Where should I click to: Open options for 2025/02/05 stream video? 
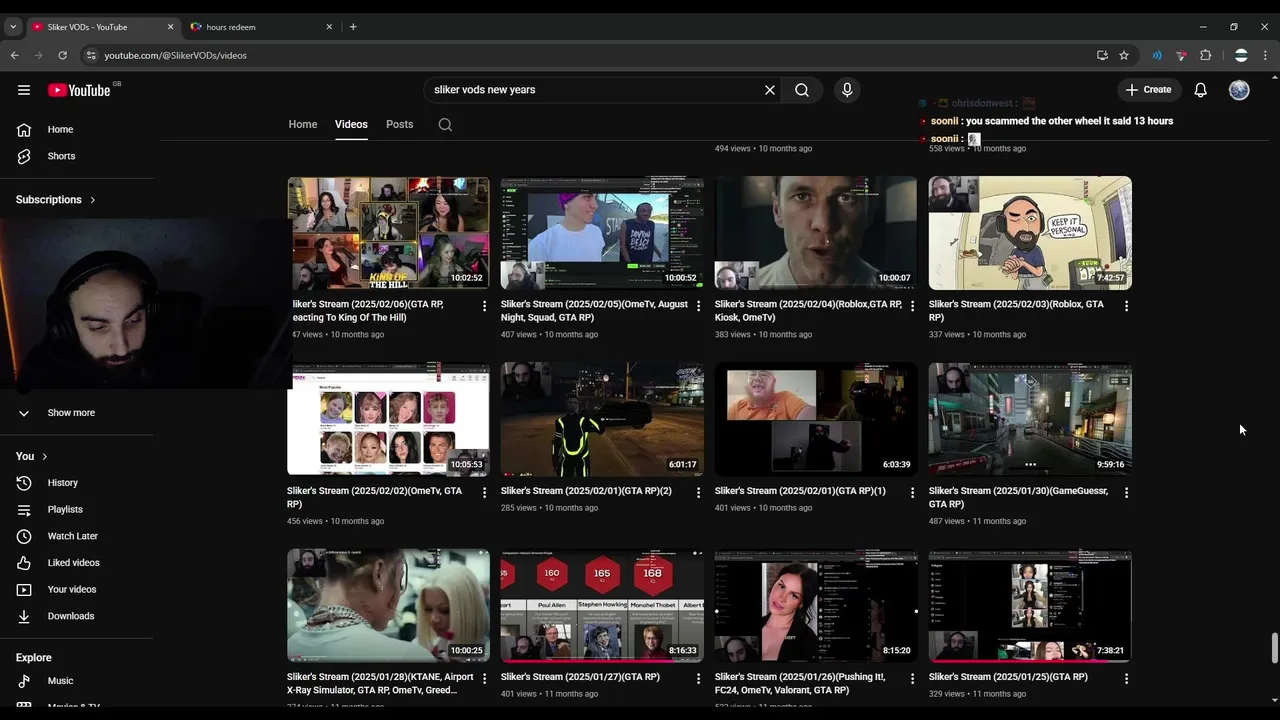[x=699, y=306]
